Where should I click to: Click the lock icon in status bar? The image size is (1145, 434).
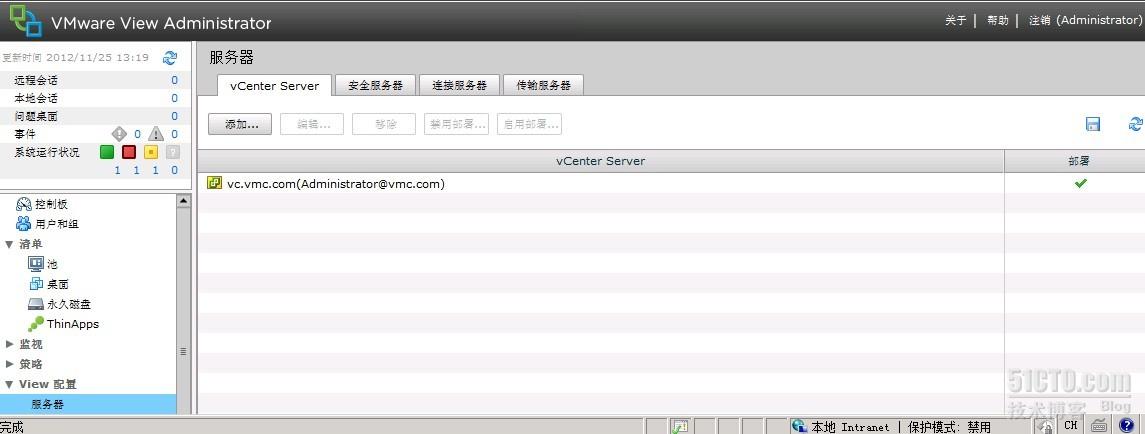(x=1047, y=427)
